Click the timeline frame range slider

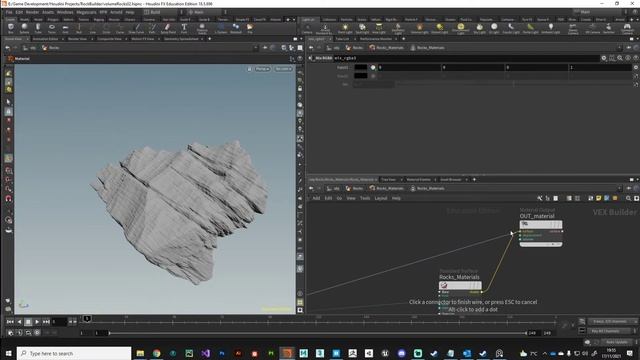318,333
